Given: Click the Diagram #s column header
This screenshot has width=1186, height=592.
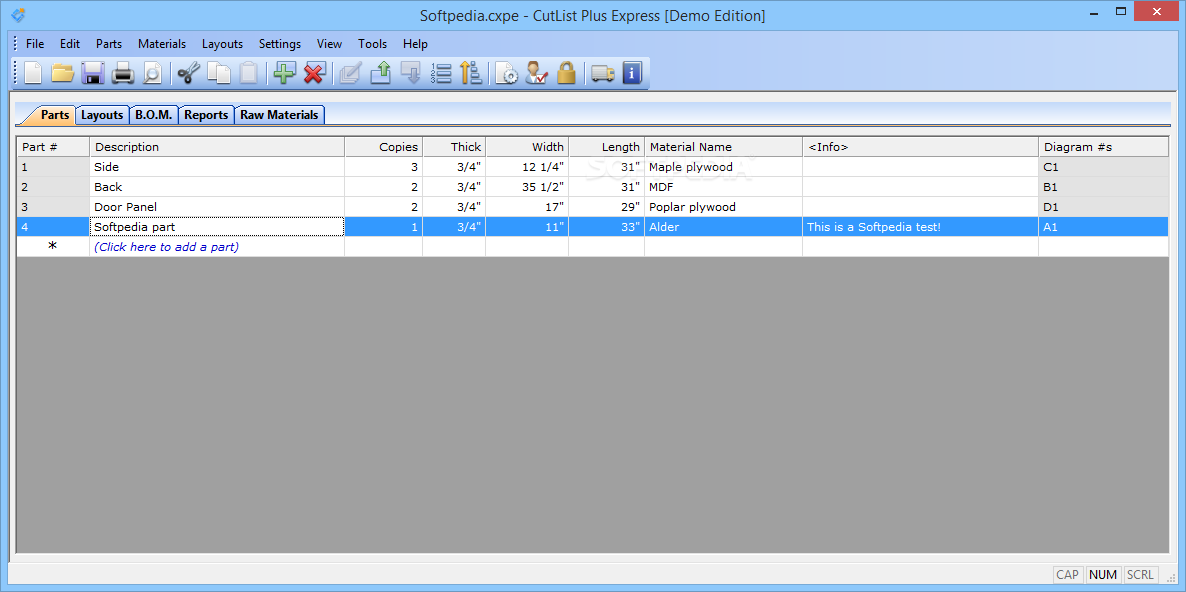Looking at the screenshot, I should pos(1103,147).
